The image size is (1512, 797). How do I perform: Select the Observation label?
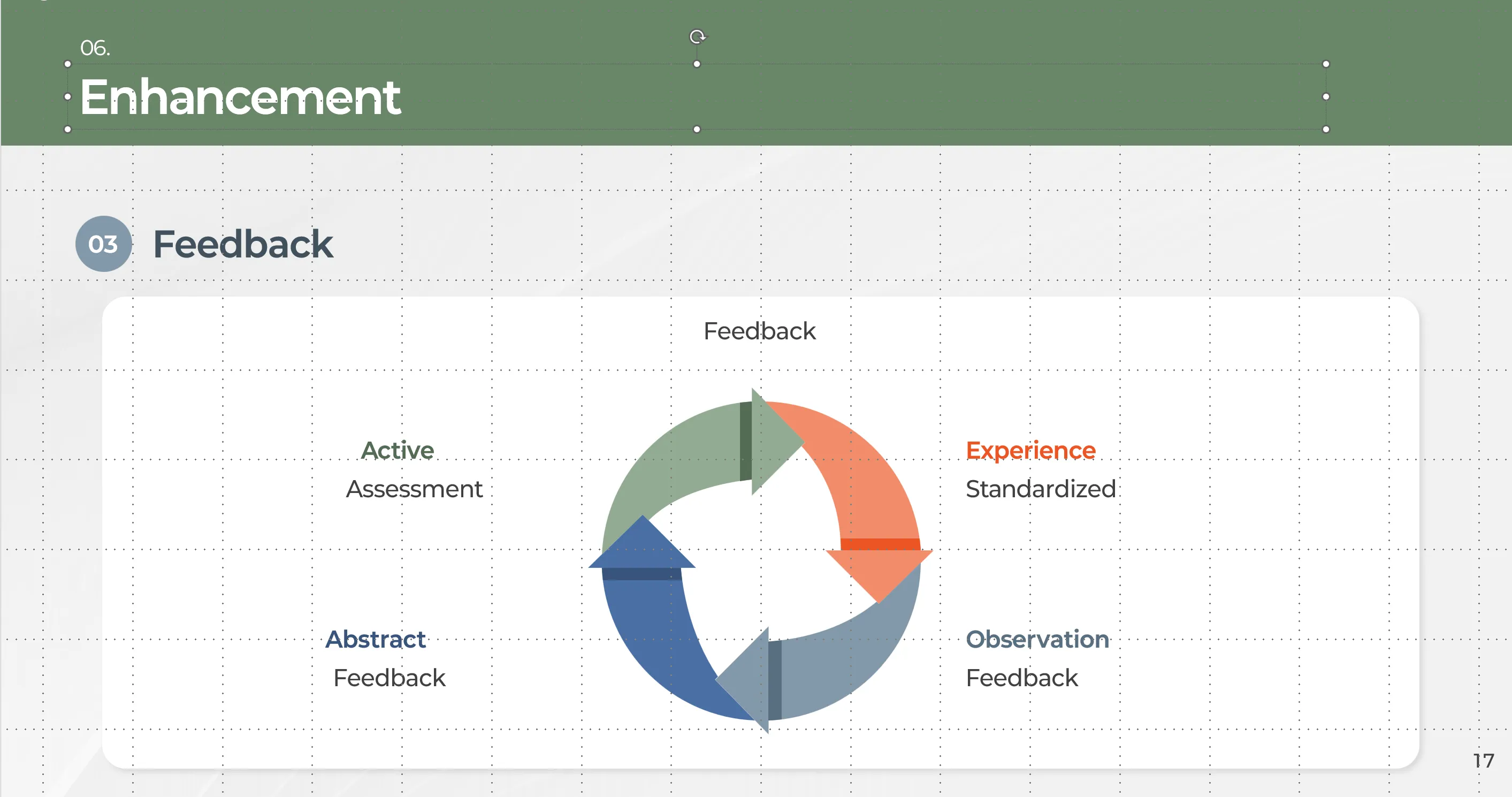[x=1038, y=640]
